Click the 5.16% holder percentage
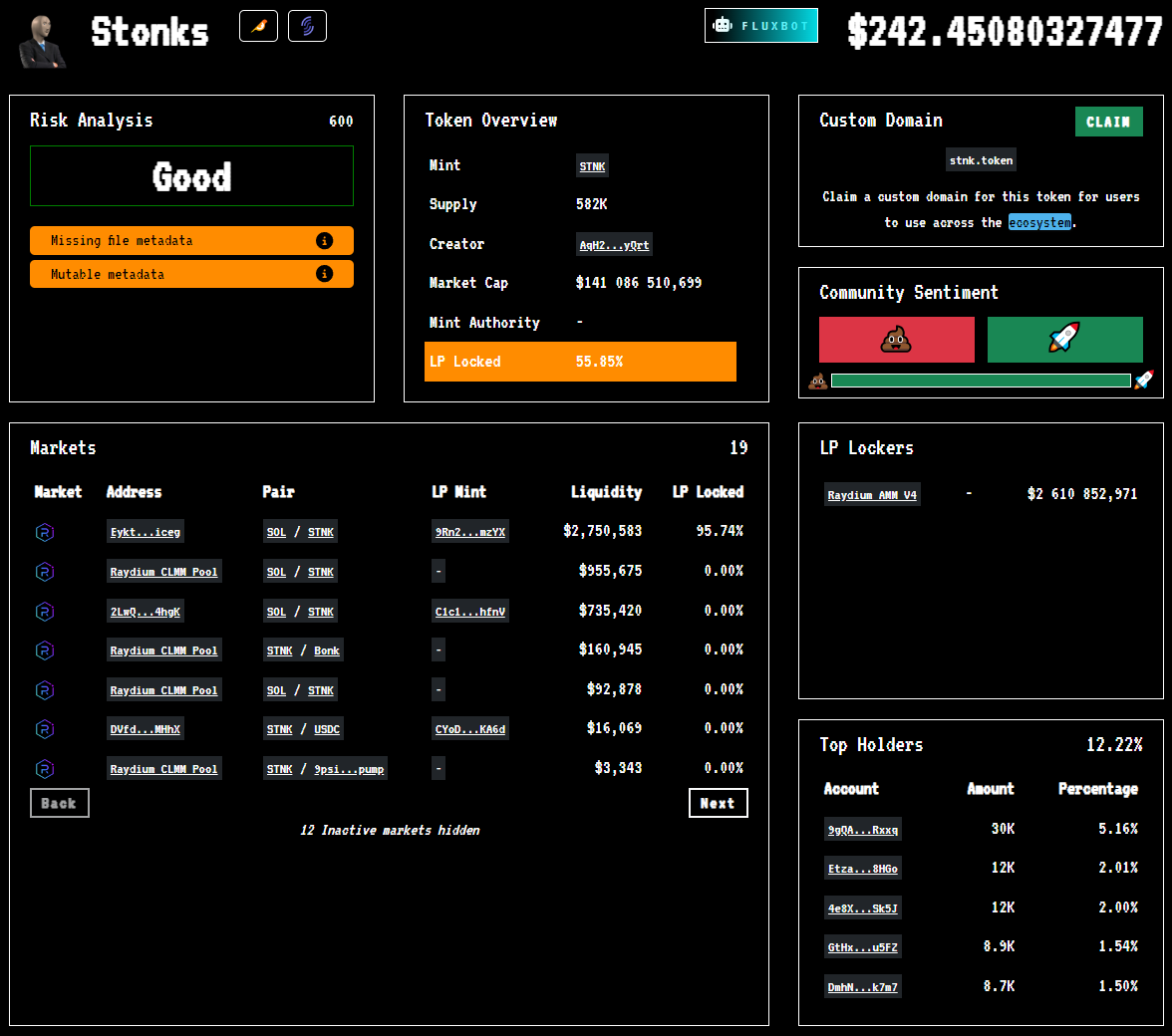Viewport: 1172px width, 1036px height. pyautogui.click(x=1117, y=829)
